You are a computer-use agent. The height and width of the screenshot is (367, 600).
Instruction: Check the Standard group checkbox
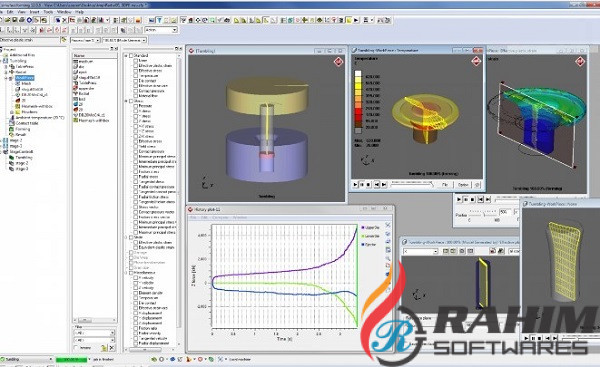(131, 55)
